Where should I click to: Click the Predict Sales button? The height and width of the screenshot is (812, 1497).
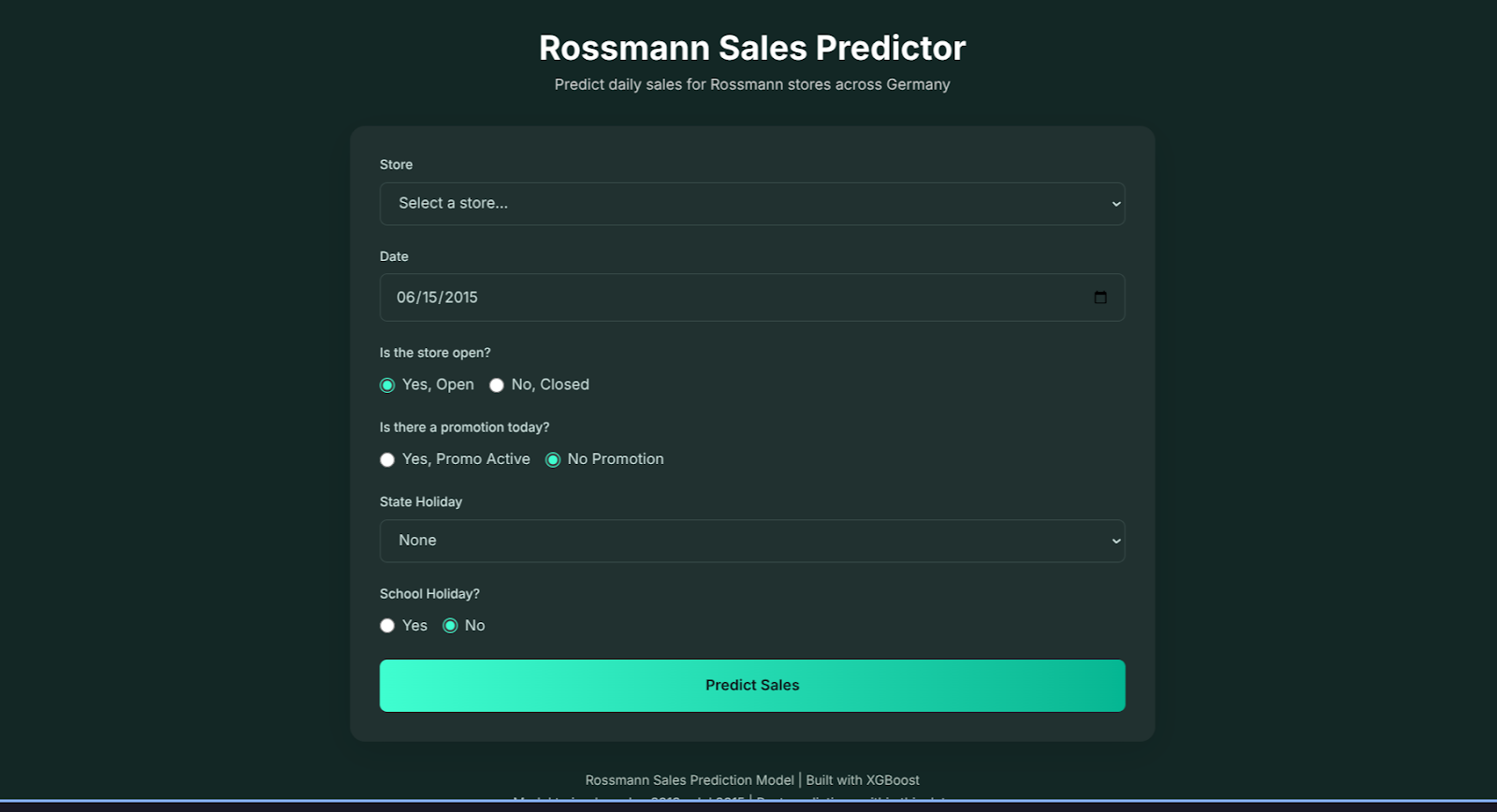coord(752,686)
